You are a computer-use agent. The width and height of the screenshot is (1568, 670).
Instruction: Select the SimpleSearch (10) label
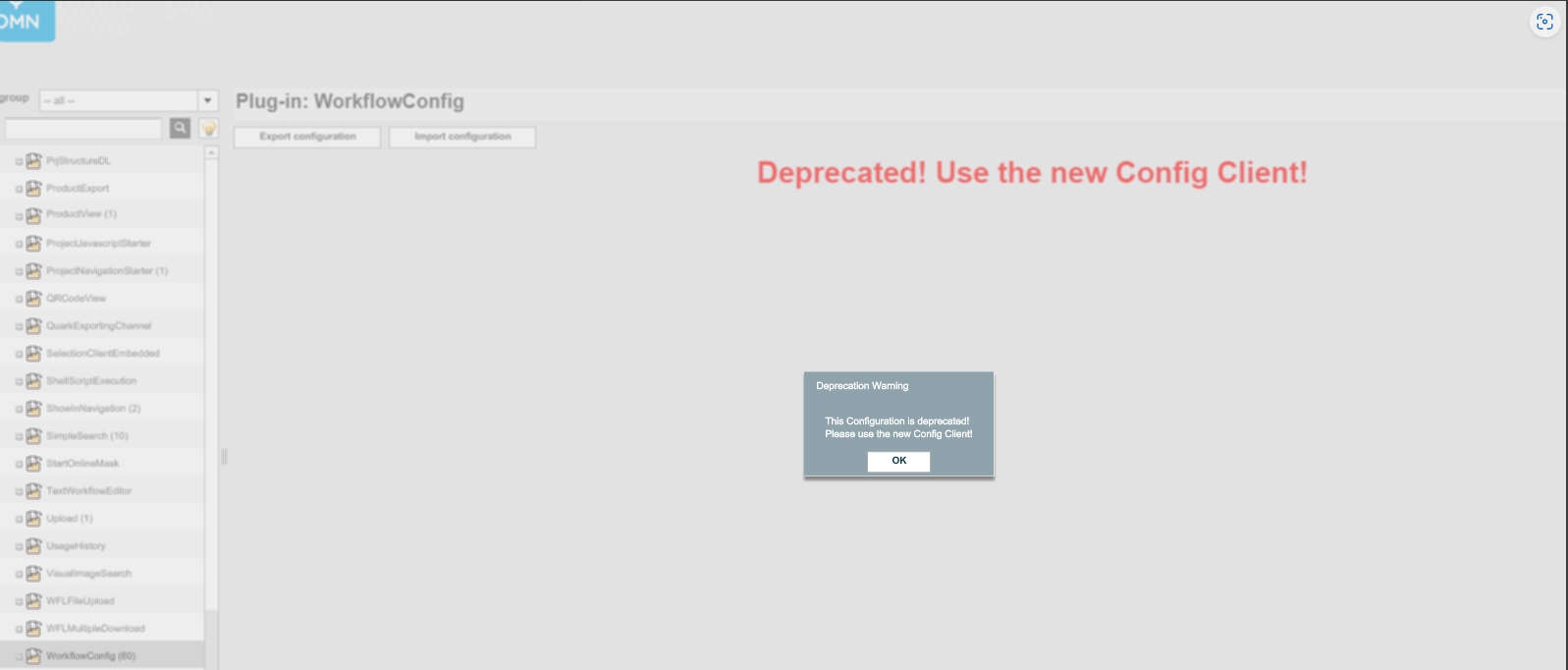click(87, 436)
